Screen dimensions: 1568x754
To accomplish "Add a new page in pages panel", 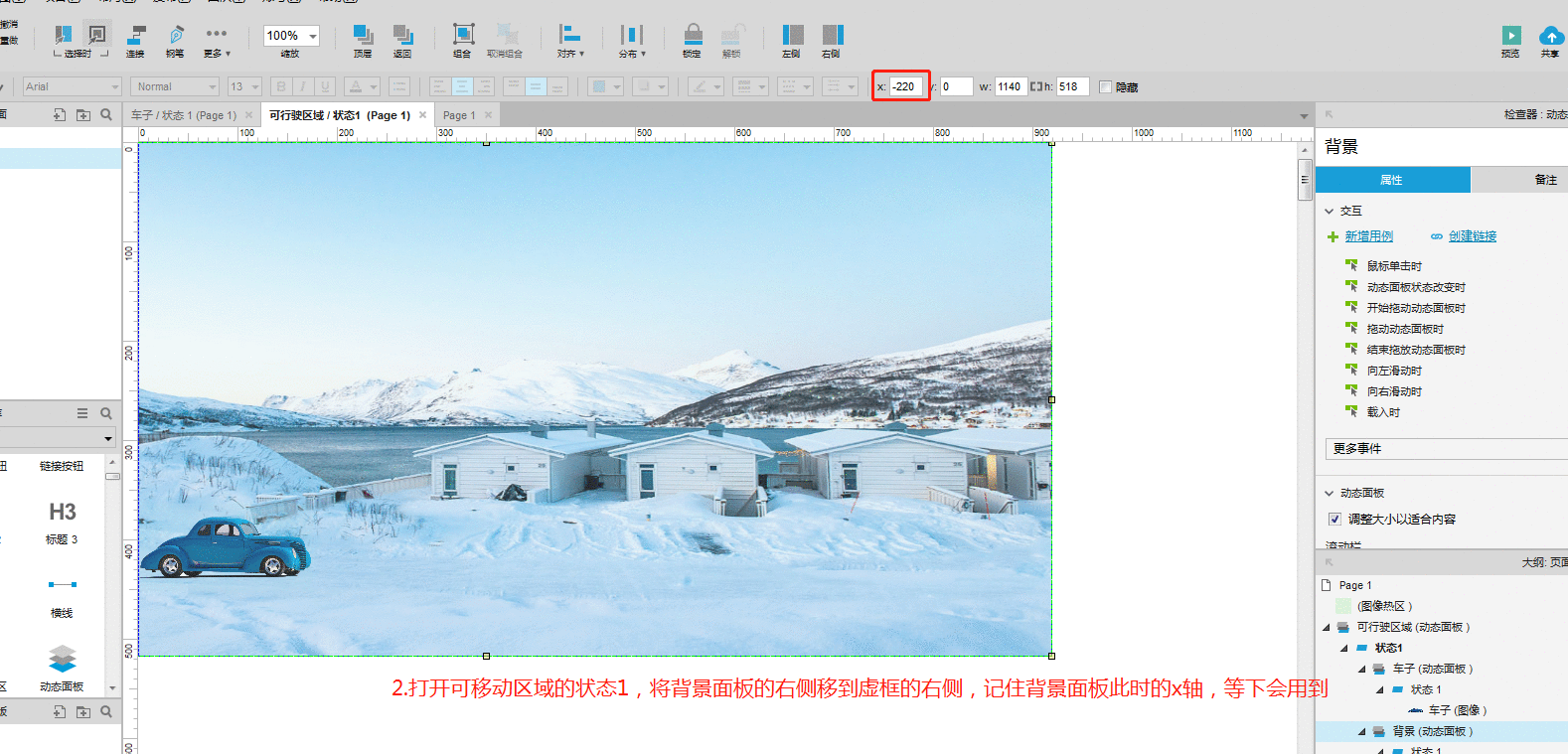I will 60,115.
